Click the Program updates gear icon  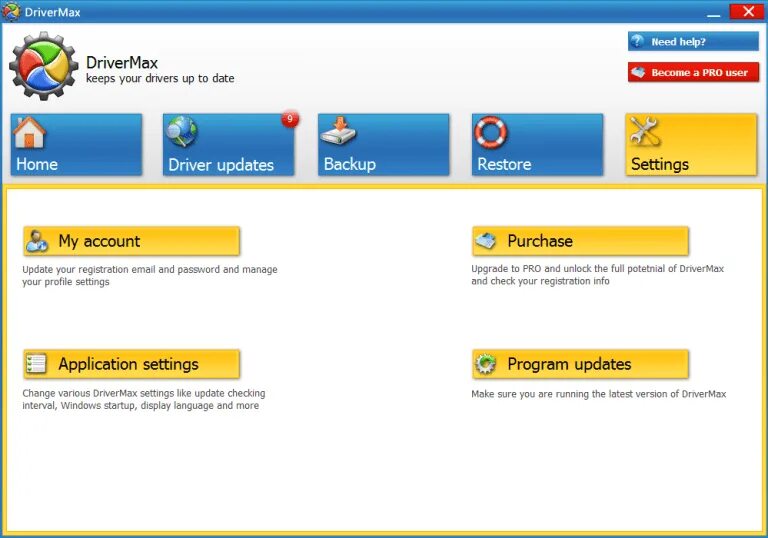point(485,364)
